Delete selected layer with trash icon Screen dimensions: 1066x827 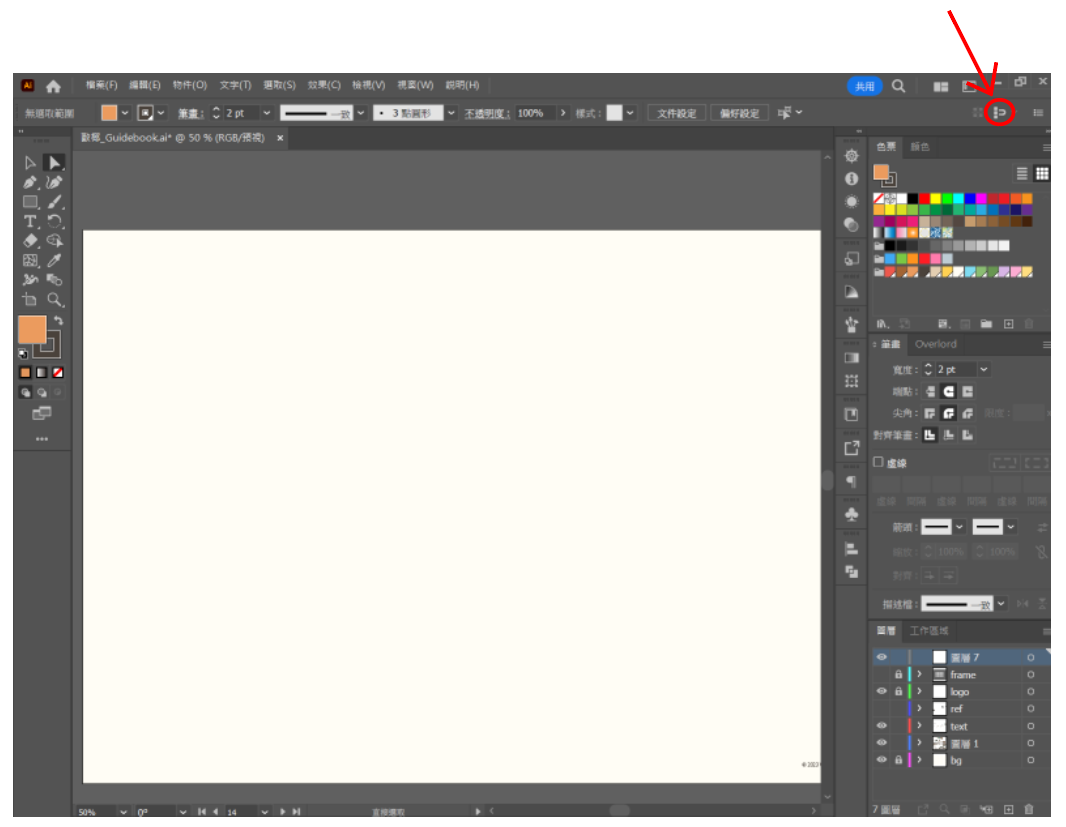click(1029, 809)
